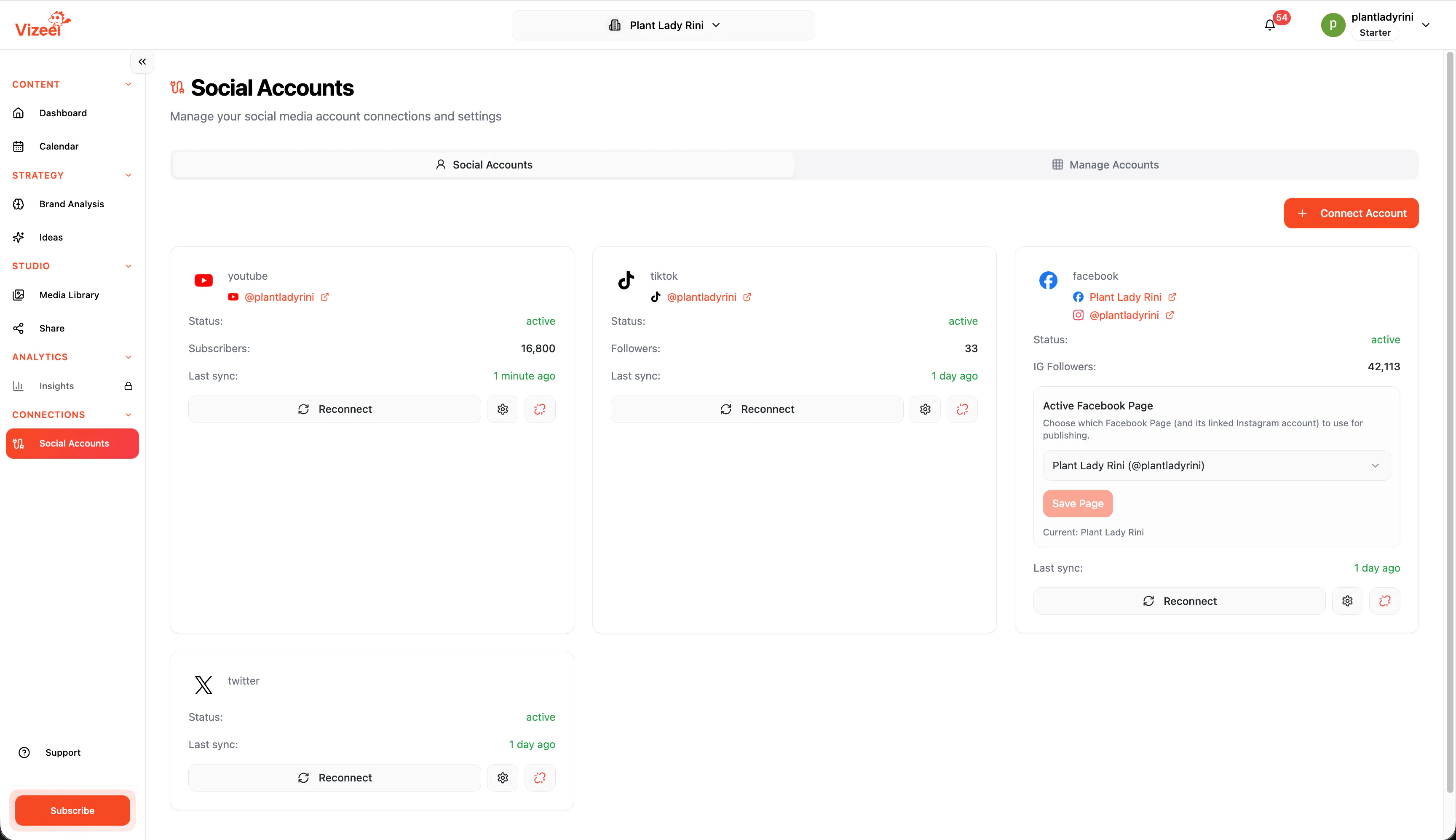This screenshot has width=1456, height=840.
Task: Disconnect the Facebook account via unlink icon
Action: tap(1384, 601)
